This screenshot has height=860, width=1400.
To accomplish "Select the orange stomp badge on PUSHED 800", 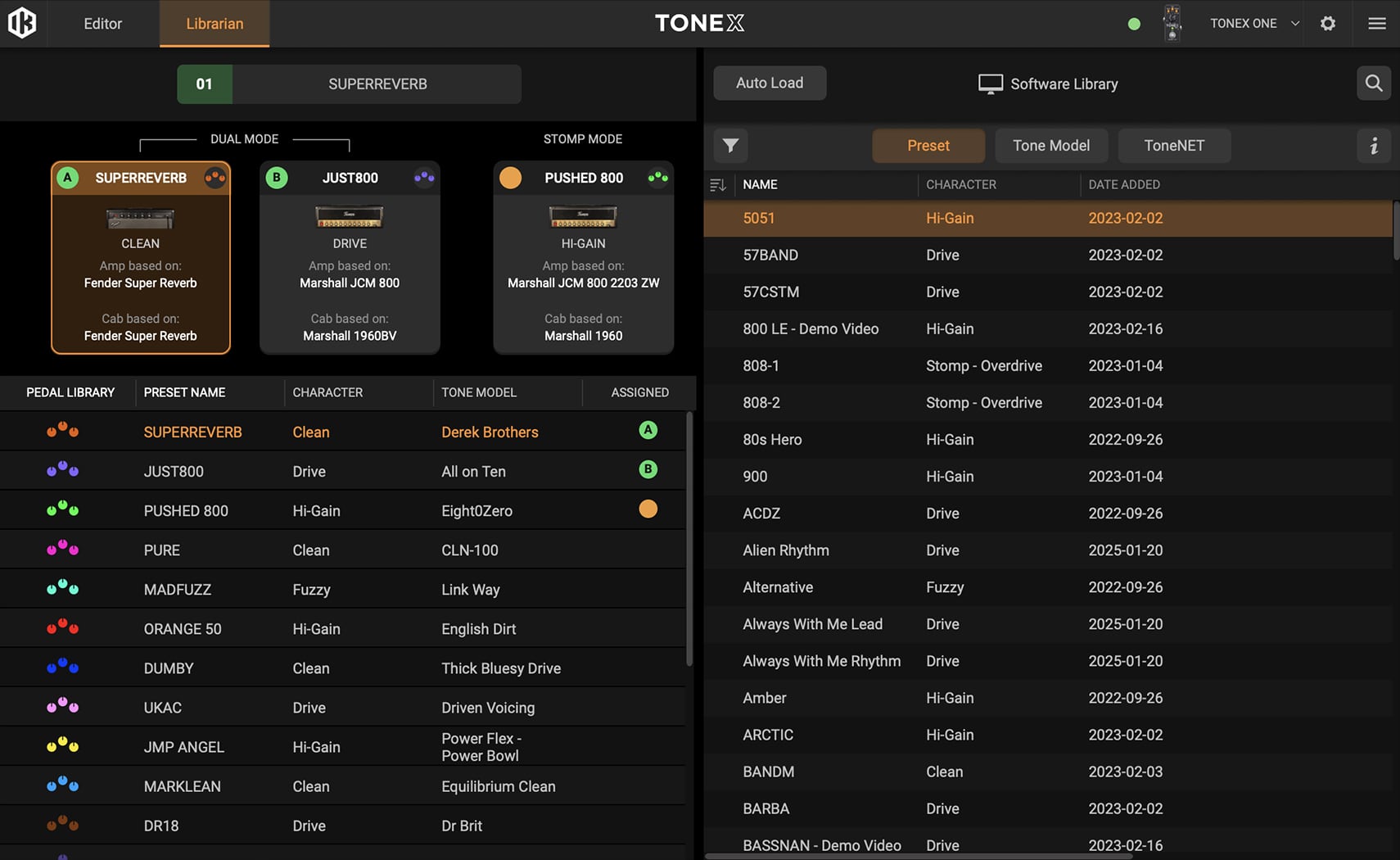I will [x=510, y=178].
